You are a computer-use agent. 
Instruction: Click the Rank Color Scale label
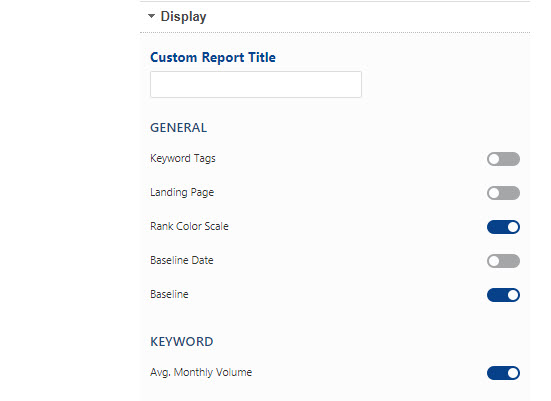click(189, 226)
